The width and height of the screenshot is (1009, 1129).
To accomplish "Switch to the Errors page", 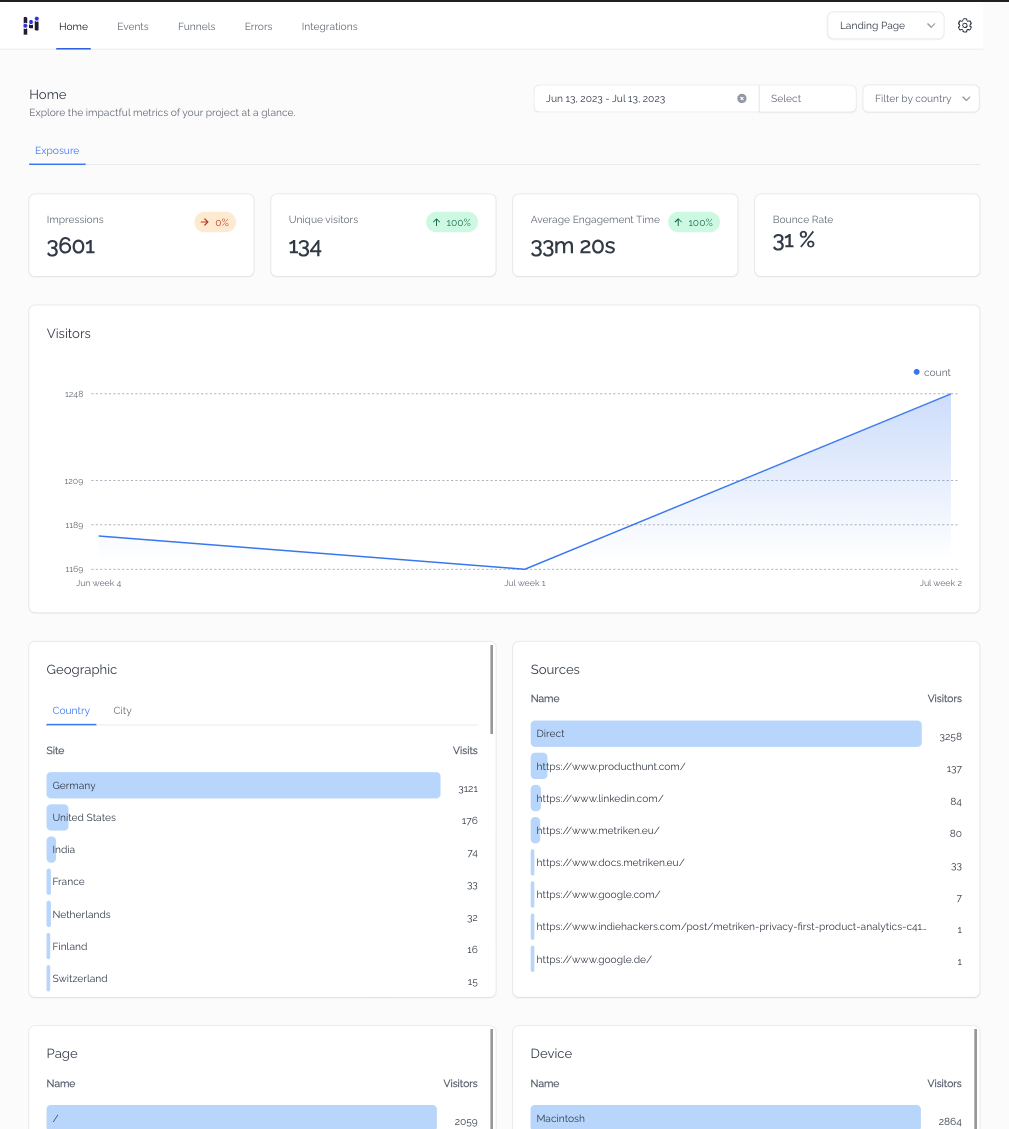I will click(x=258, y=27).
